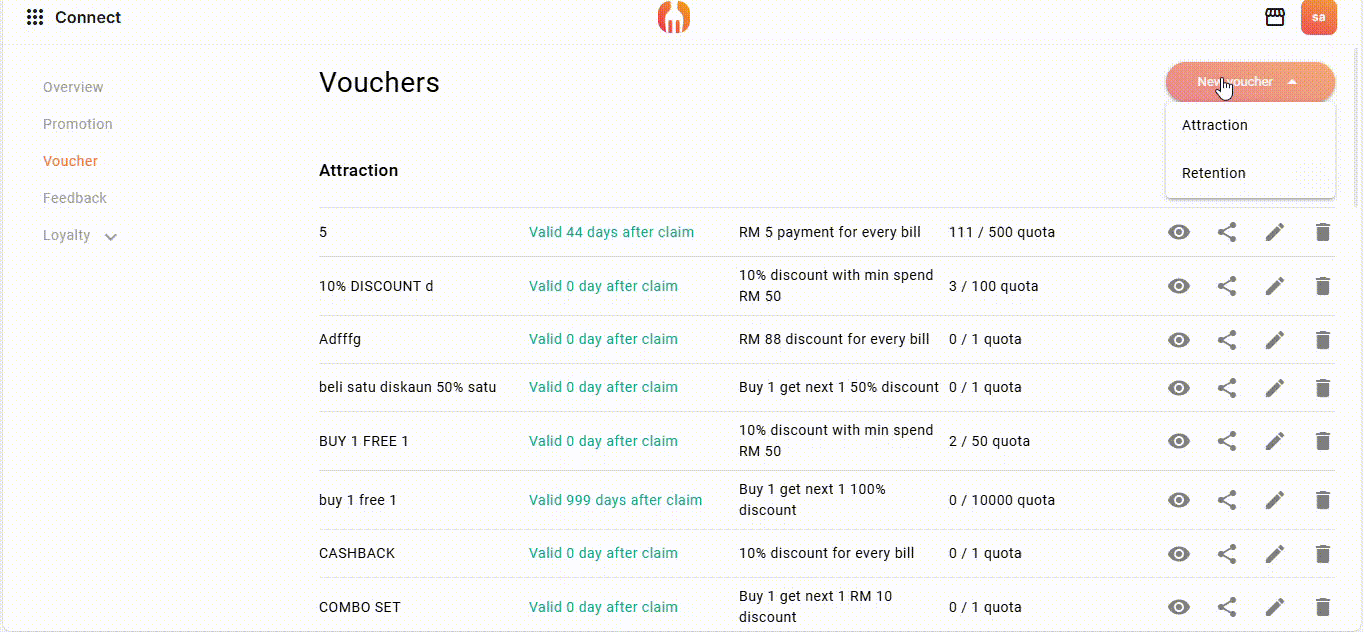Click the orange logo in the header
Image resolution: width=1364 pixels, height=632 pixels.
(x=674, y=17)
